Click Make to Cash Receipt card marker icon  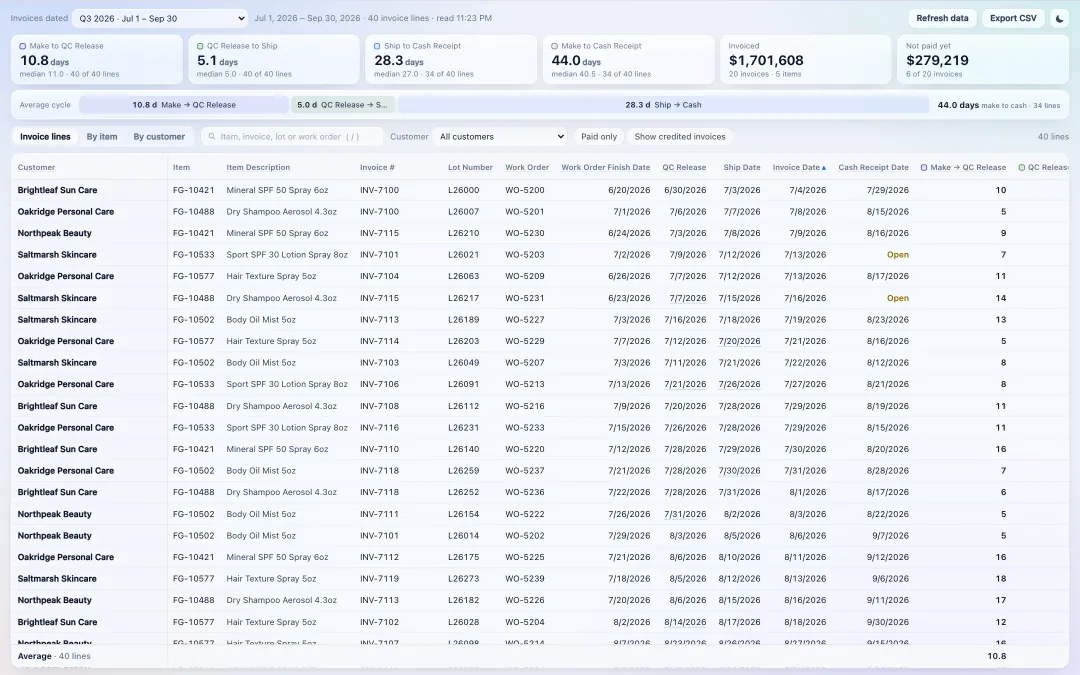[x=554, y=46]
